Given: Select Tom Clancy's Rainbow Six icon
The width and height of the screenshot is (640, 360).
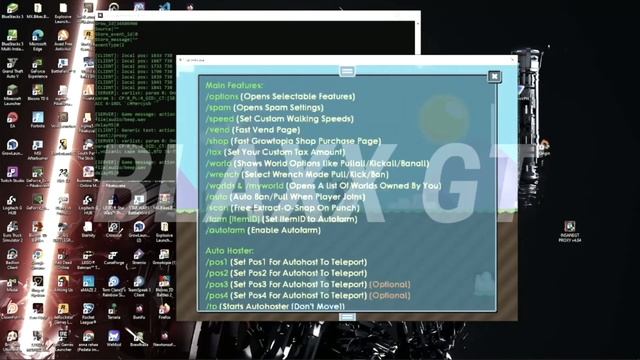Looking at the screenshot, I should tap(113, 286).
